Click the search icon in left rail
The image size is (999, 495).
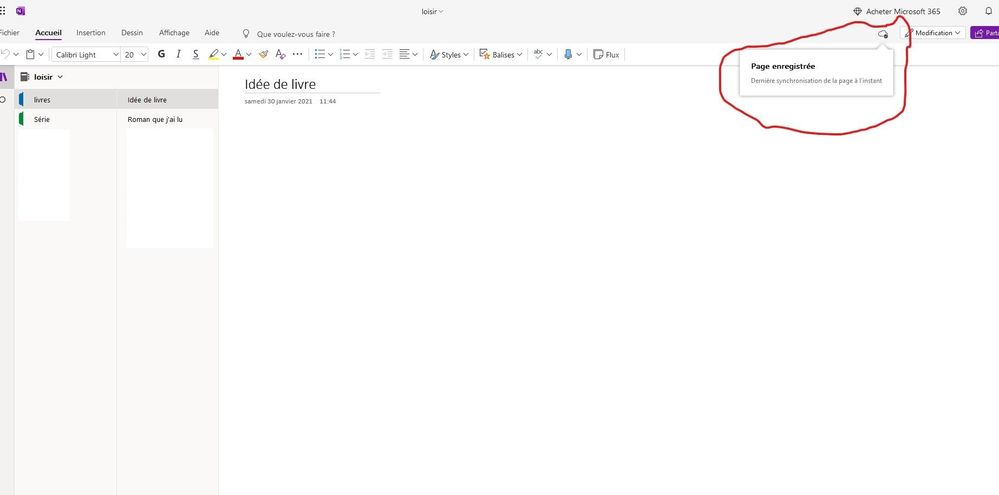[3, 100]
